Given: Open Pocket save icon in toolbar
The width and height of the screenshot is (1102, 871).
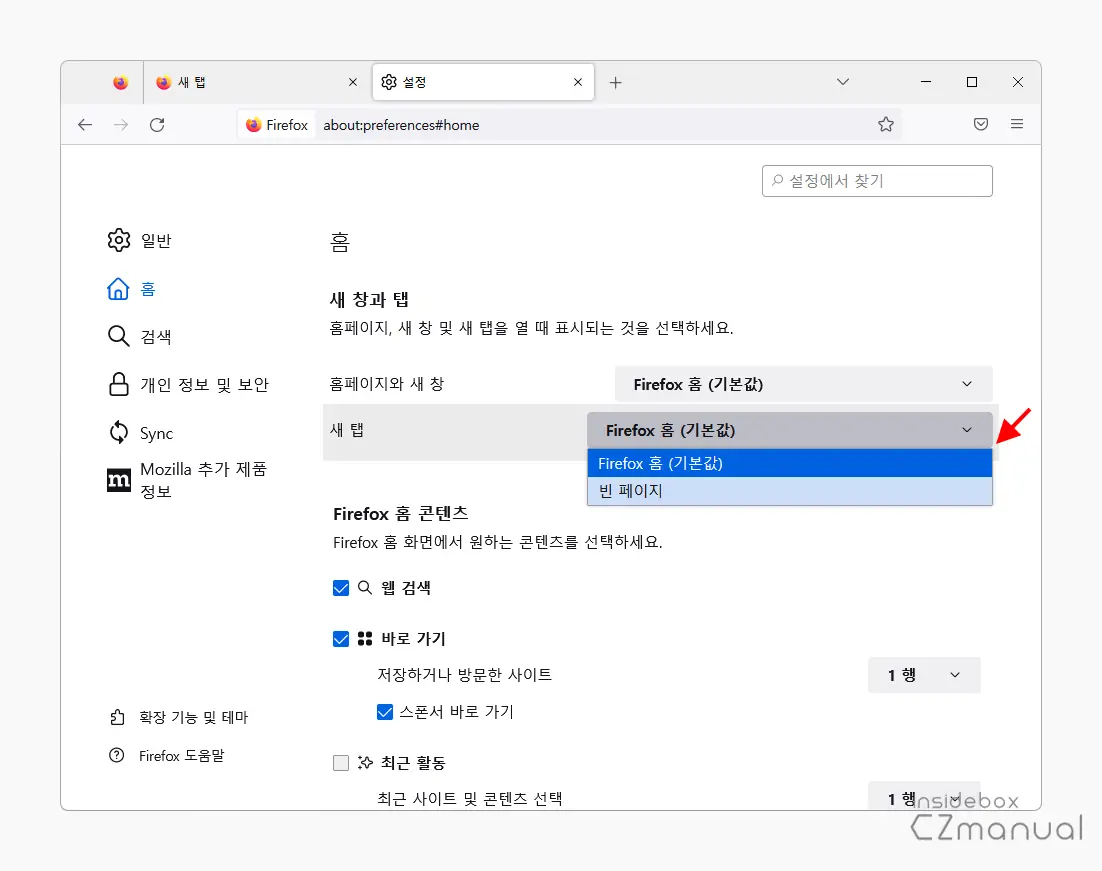Looking at the screenshot, I should (981, 124).
